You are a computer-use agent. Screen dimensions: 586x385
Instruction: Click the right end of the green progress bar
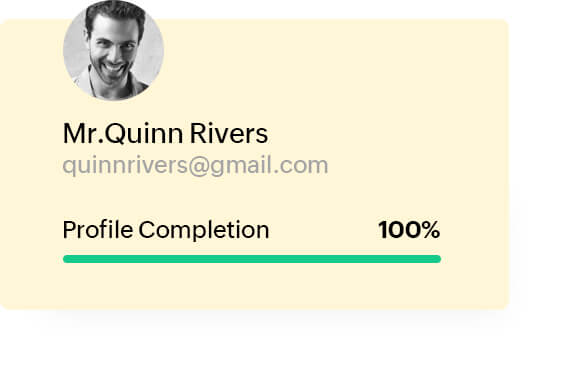pyautogui.click(x=438, y=259)
